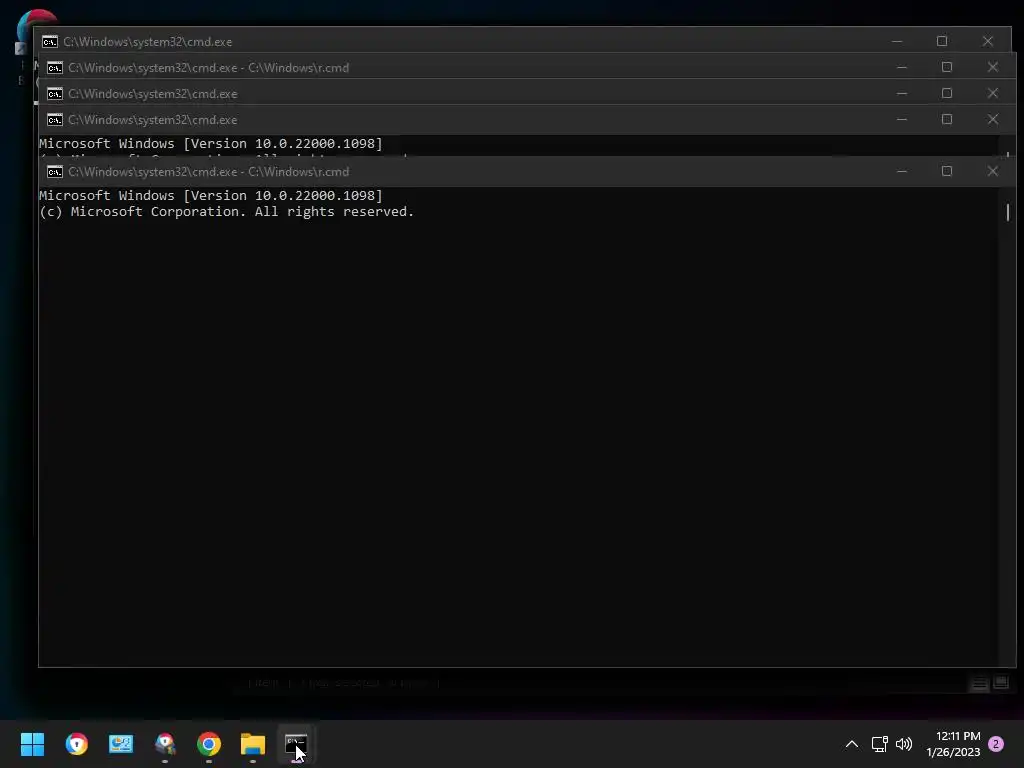Close the background r.cmd window
The image size is (1024, 768).
coord(993,67)
